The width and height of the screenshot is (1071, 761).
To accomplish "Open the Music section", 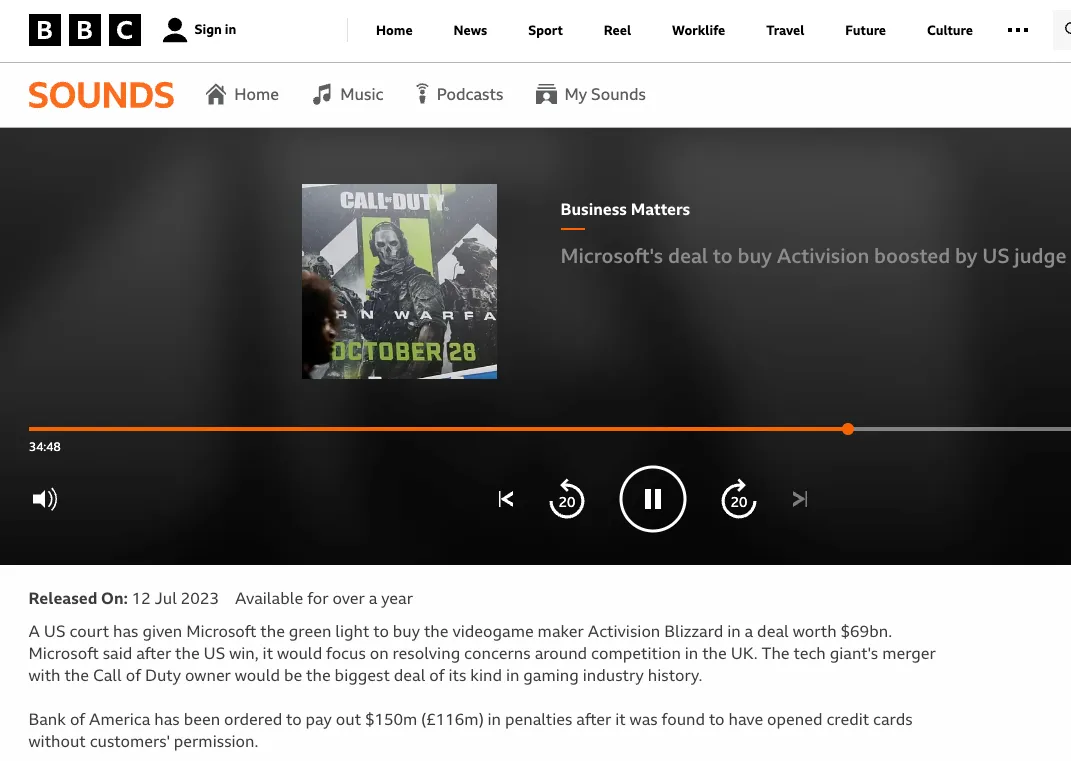I will pos(348,94).
